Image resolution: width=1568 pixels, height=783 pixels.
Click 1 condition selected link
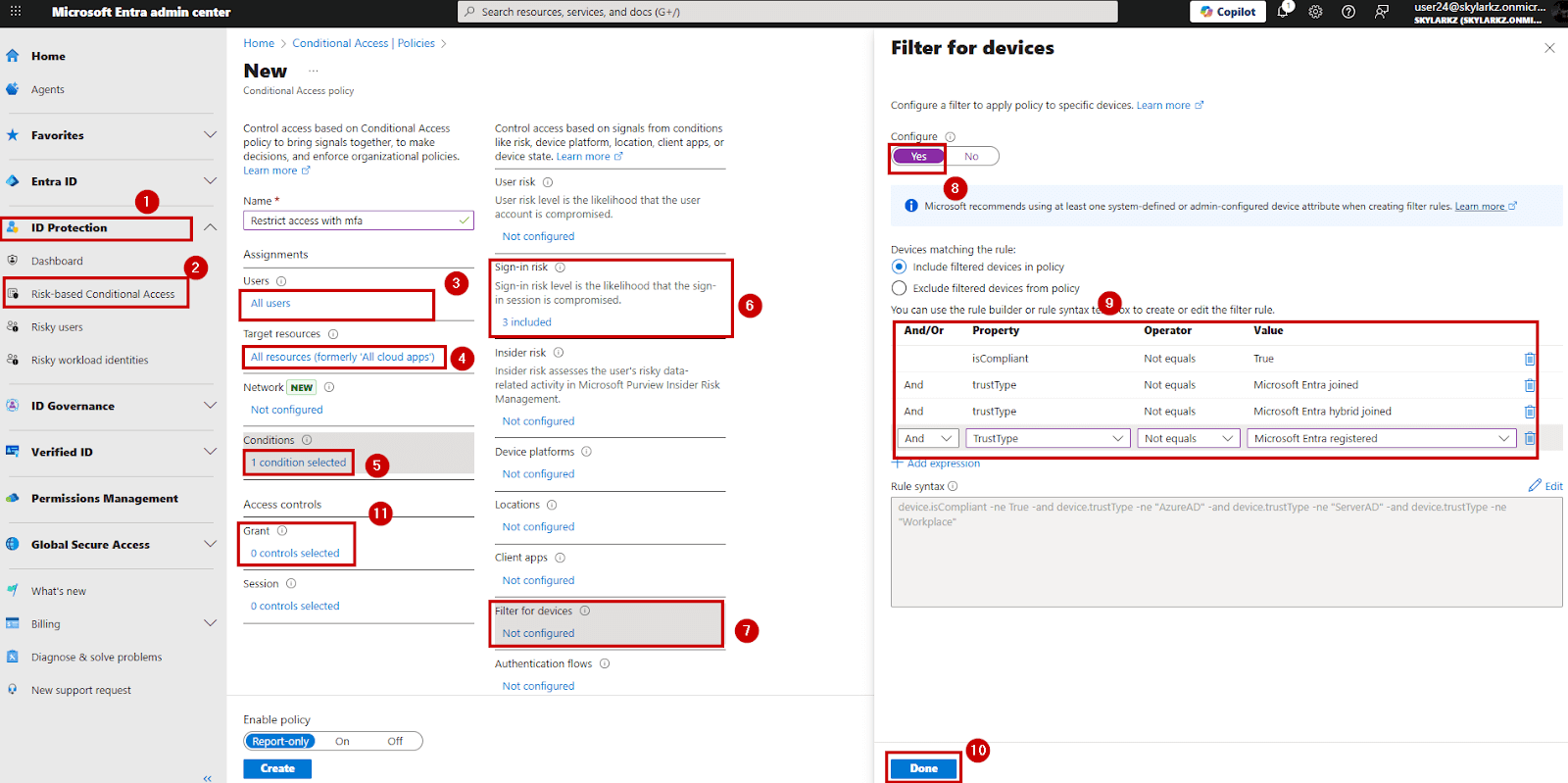(299, 463)
